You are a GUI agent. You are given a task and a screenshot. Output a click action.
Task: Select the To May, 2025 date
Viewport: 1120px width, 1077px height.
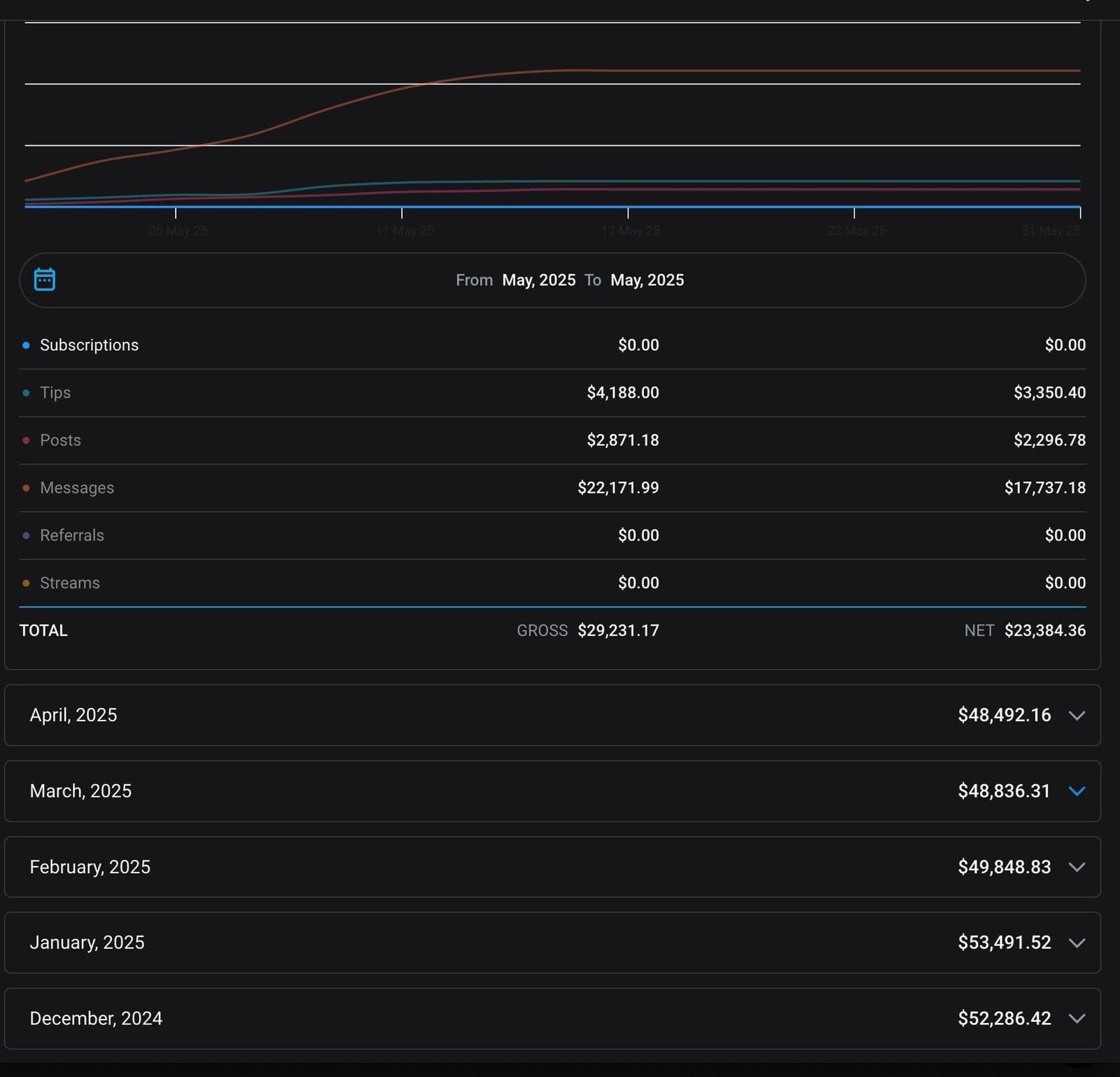tap(647, 280)
